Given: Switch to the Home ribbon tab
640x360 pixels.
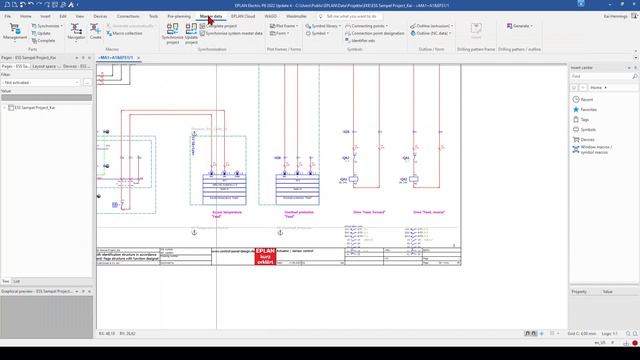Looking at the screenshot, I should click(x=25, y=16).
